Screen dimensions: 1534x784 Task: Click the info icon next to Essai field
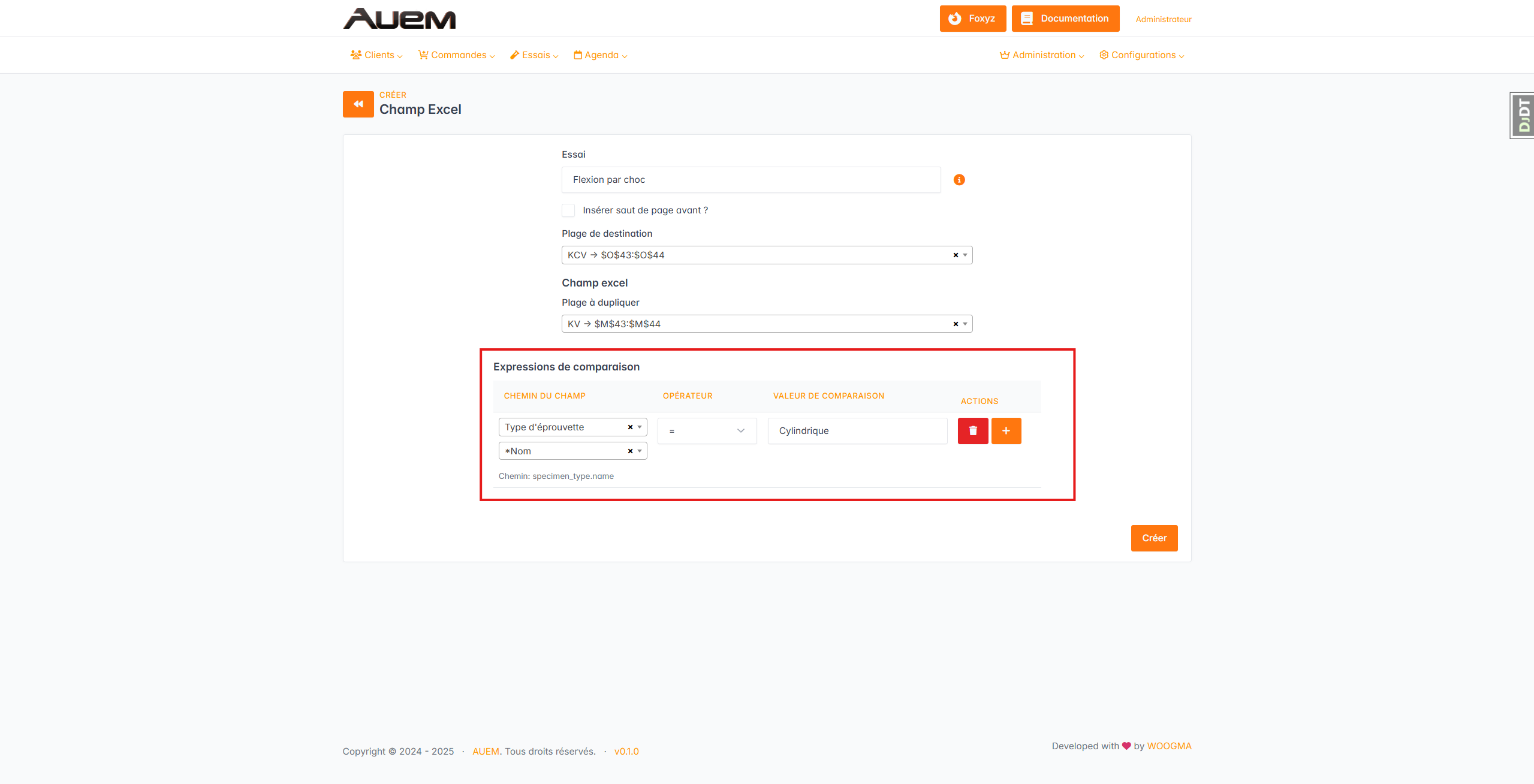[959, 180]
